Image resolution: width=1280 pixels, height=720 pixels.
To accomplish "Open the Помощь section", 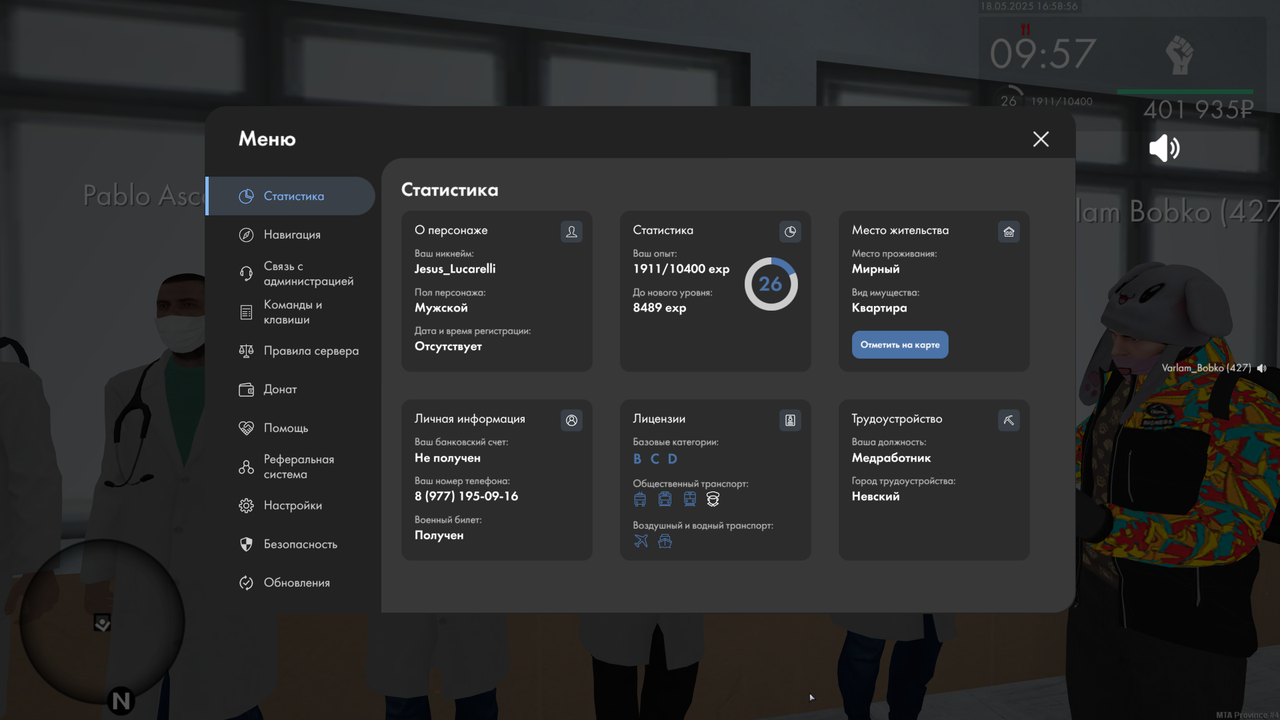I will pos(290,428).
